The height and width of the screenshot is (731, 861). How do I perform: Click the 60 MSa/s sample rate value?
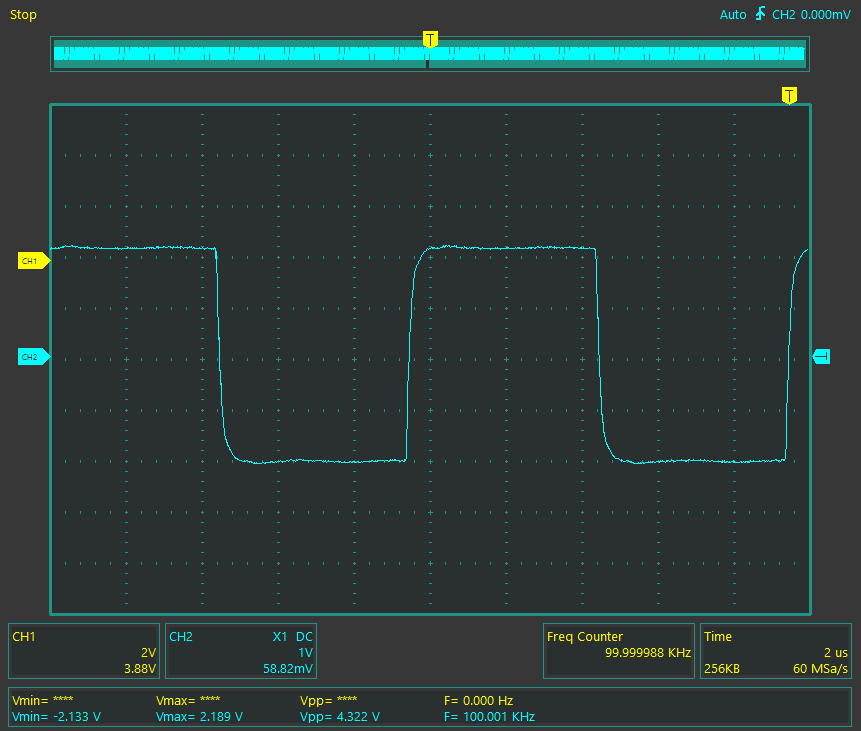pos(820,669)
